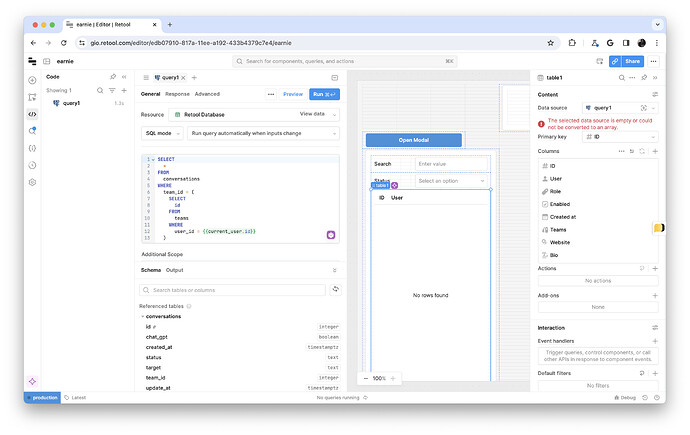Click the purple assistant icon in SQL editor
Viewport: 690px width, 435px height.
(x=331, y=235)
